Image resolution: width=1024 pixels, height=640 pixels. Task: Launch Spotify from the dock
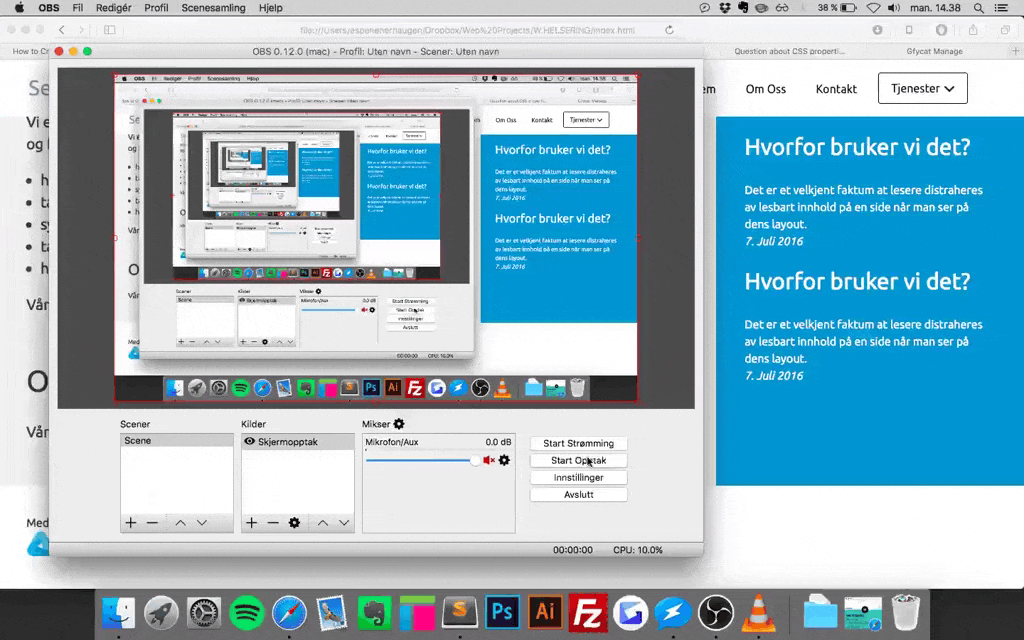point(246,612)
